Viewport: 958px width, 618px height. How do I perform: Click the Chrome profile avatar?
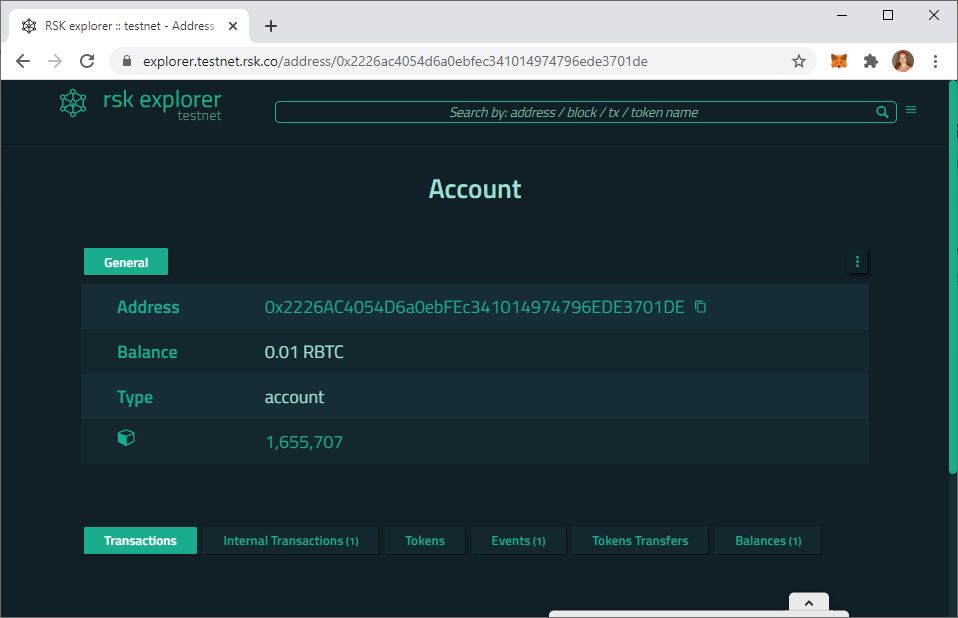click(x=903, y=61)
